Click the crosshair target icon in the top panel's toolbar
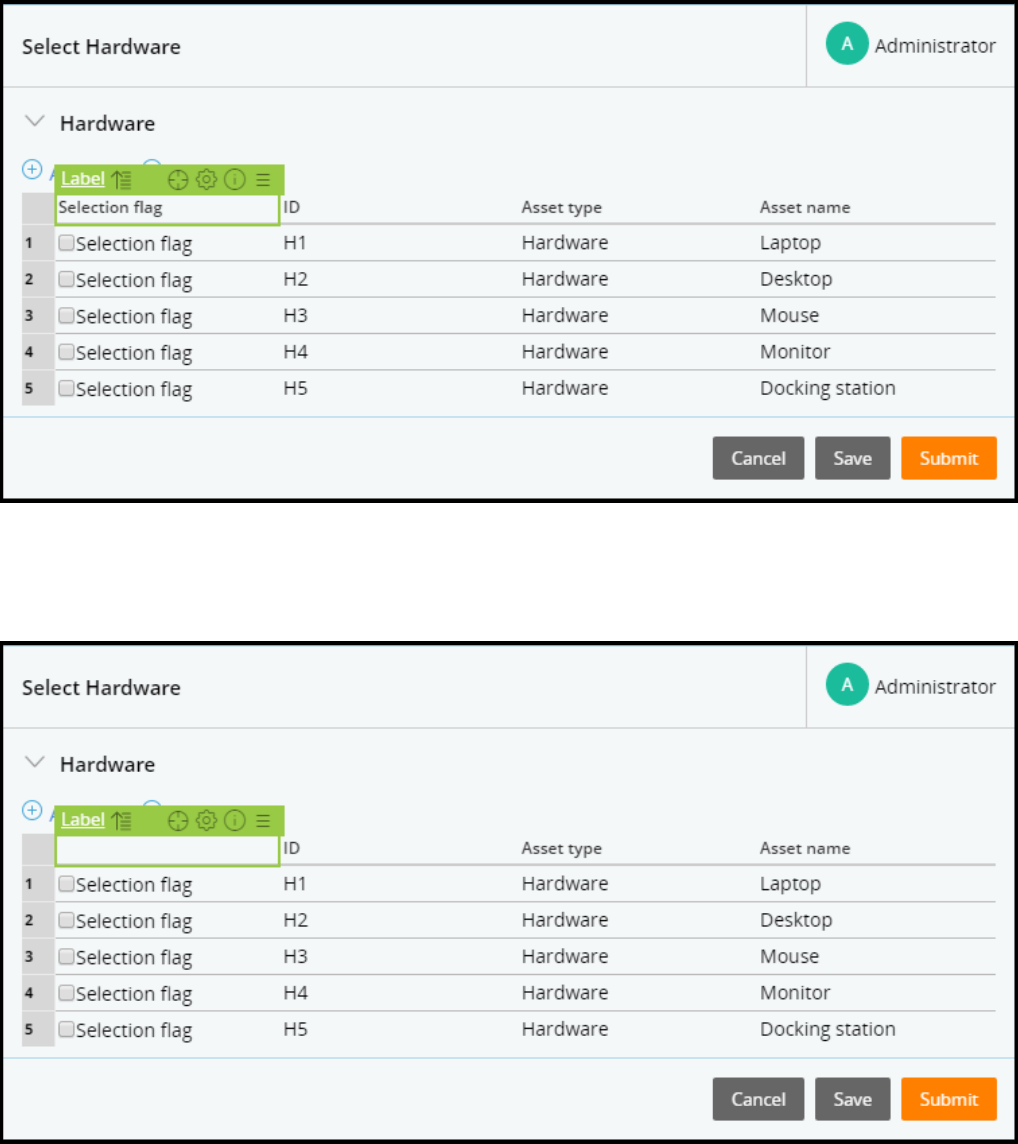Image resolution: width=1018 pixels, height=1144 pixels. [178, 180]
